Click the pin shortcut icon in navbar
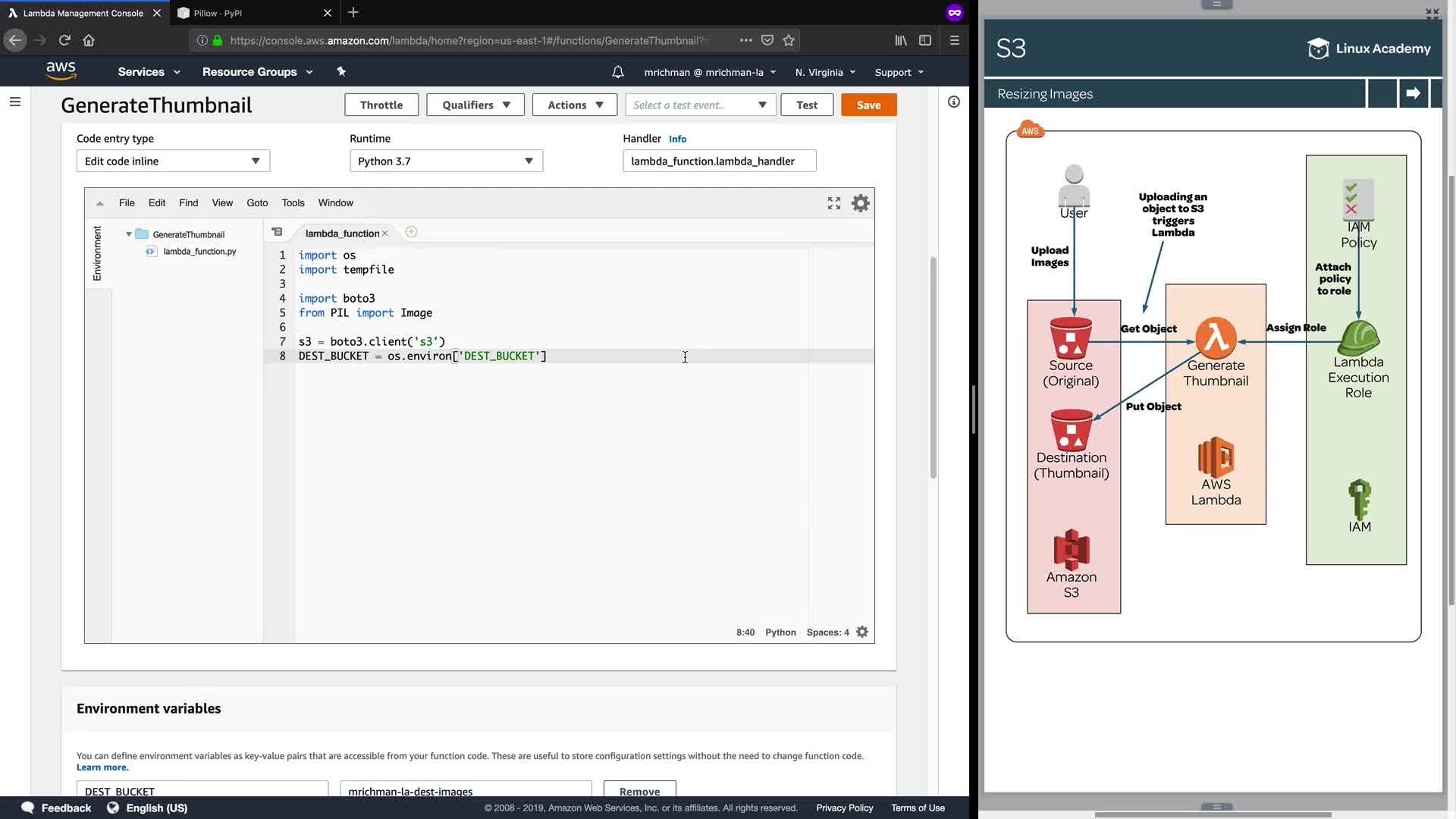 click(x=341, y=71)
